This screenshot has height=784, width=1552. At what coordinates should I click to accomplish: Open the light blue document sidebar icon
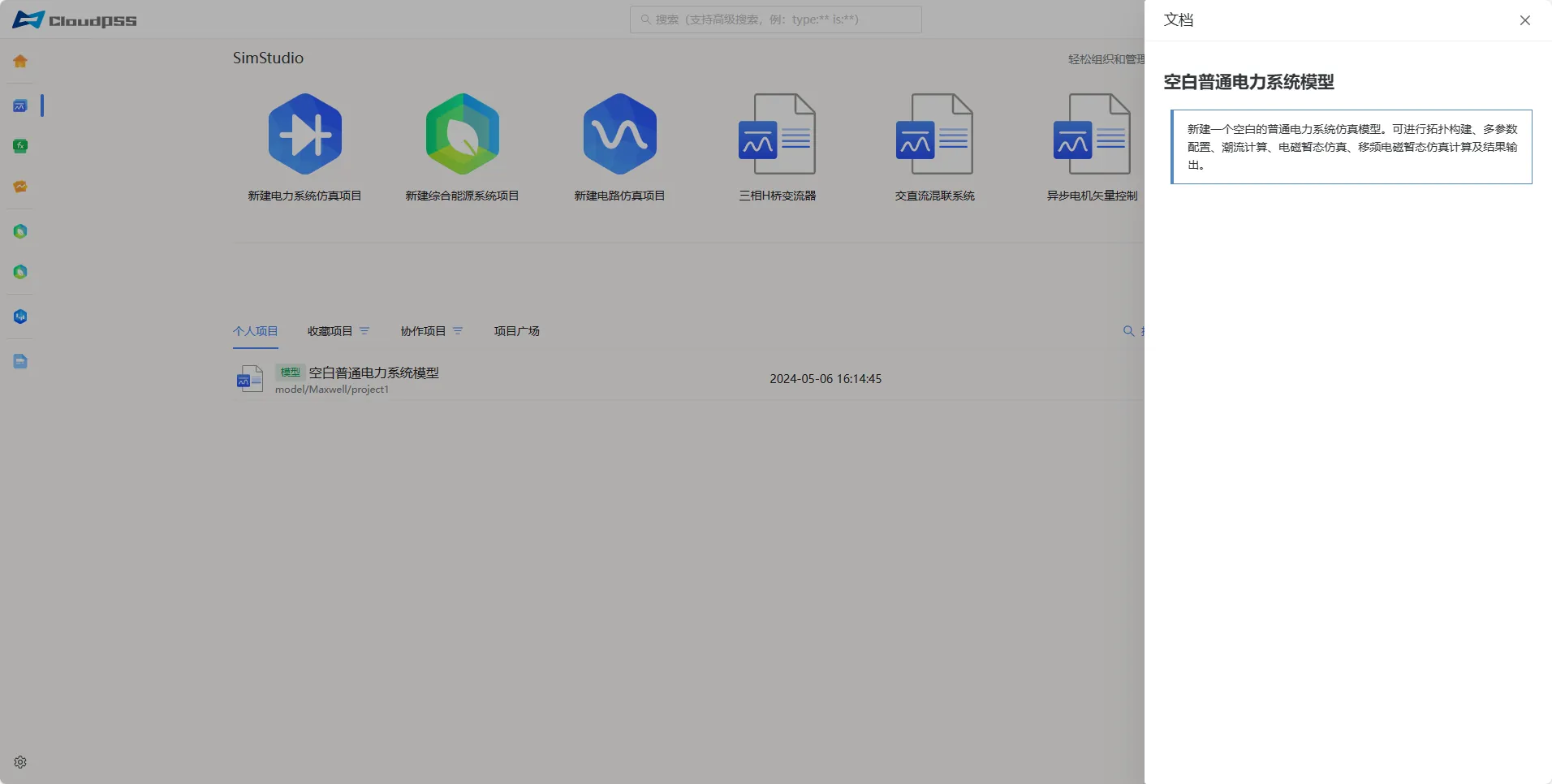20,361
